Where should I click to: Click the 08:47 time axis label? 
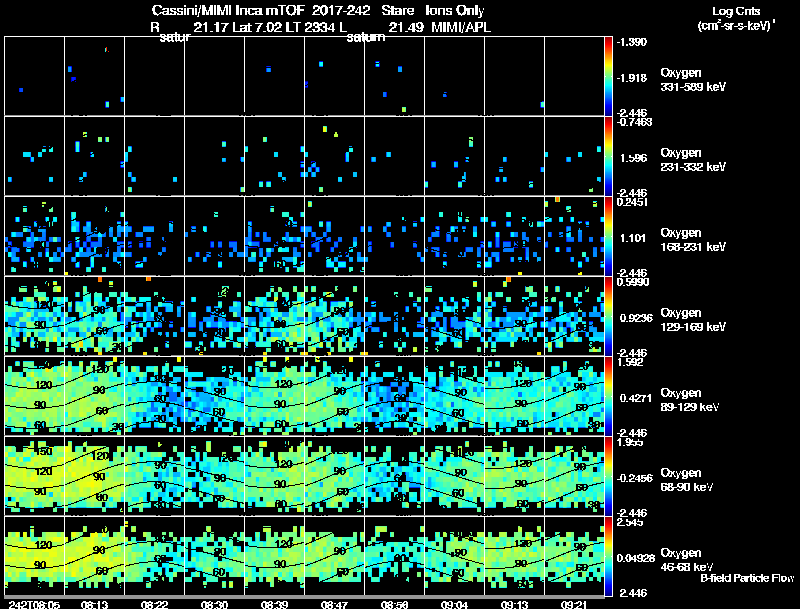334,605
